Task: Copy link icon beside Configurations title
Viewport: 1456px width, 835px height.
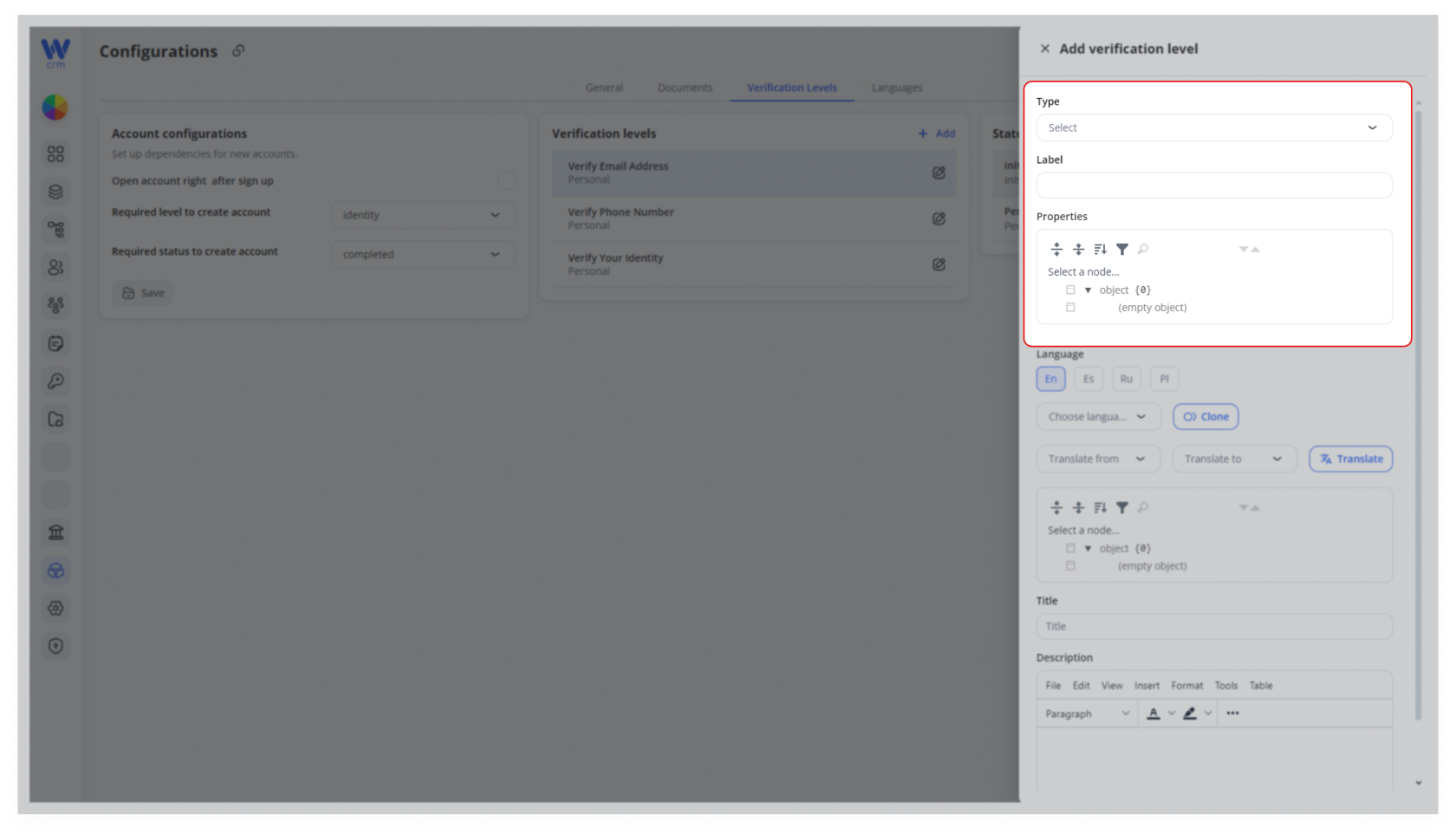Action: (x=238, y=51)
